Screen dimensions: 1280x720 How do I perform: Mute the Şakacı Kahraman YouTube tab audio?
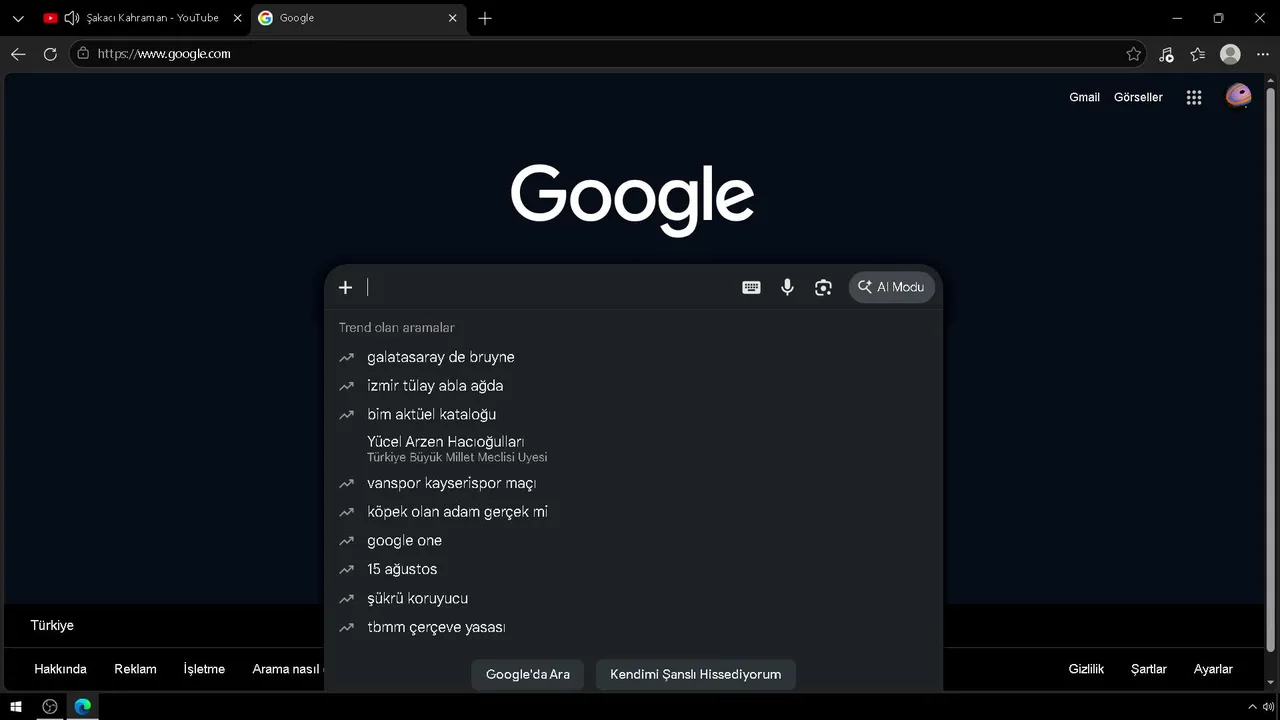point(71,18)
